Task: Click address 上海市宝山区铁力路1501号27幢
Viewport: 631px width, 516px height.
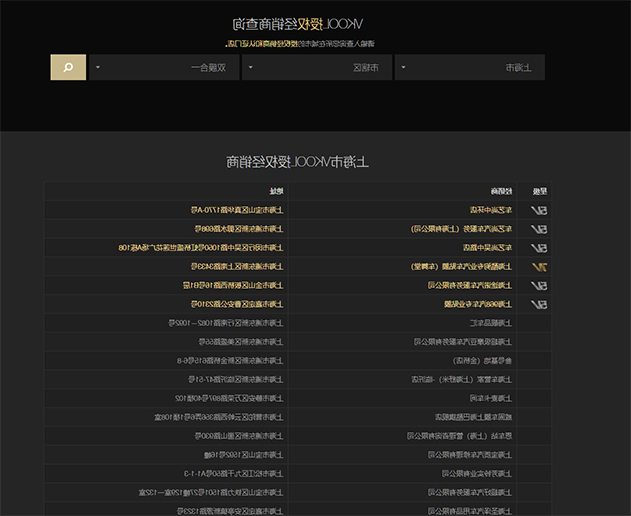Action: [x=211, y=493]
